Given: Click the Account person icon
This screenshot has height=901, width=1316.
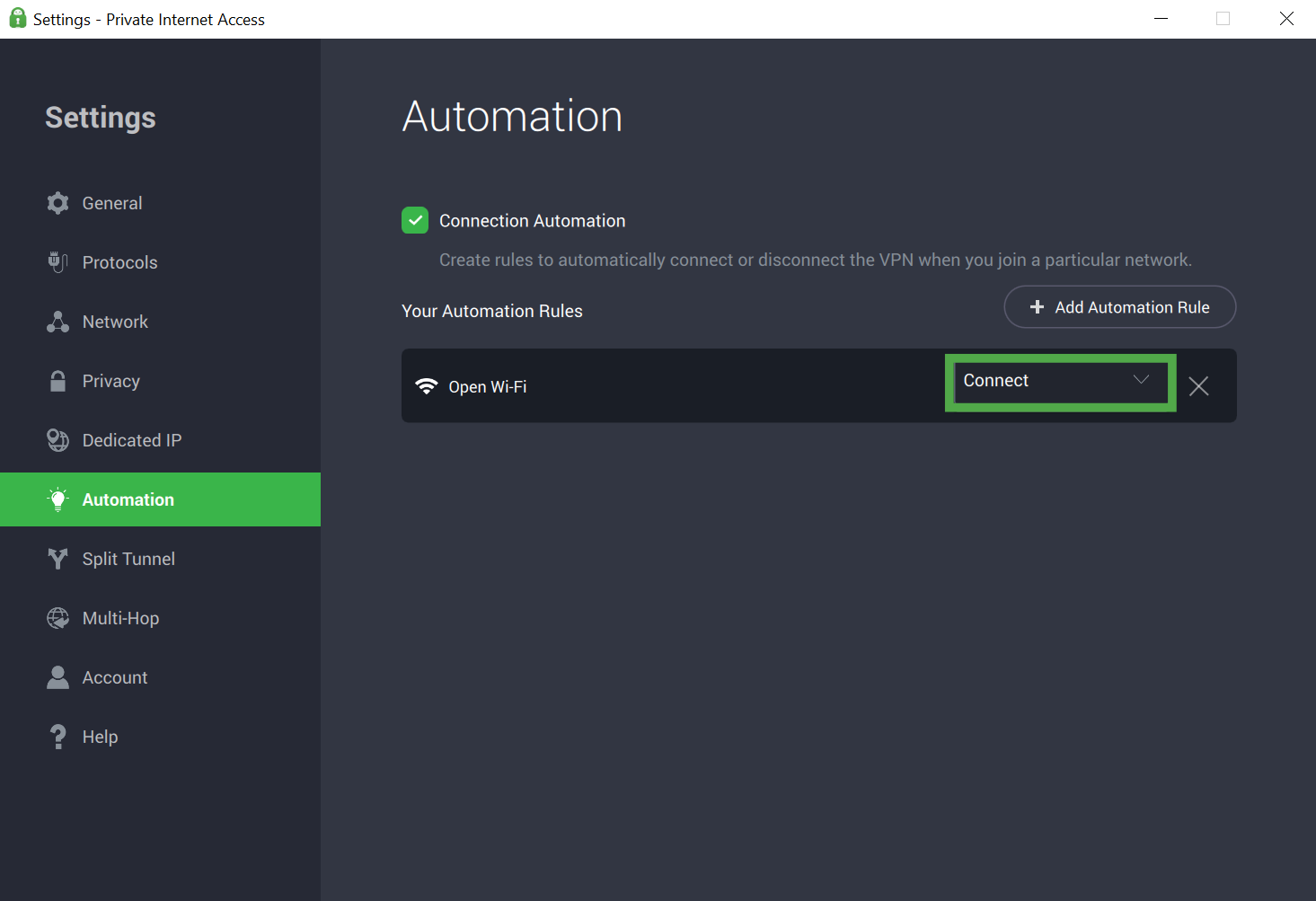Looking at the screenshot, I should (57, 677).
